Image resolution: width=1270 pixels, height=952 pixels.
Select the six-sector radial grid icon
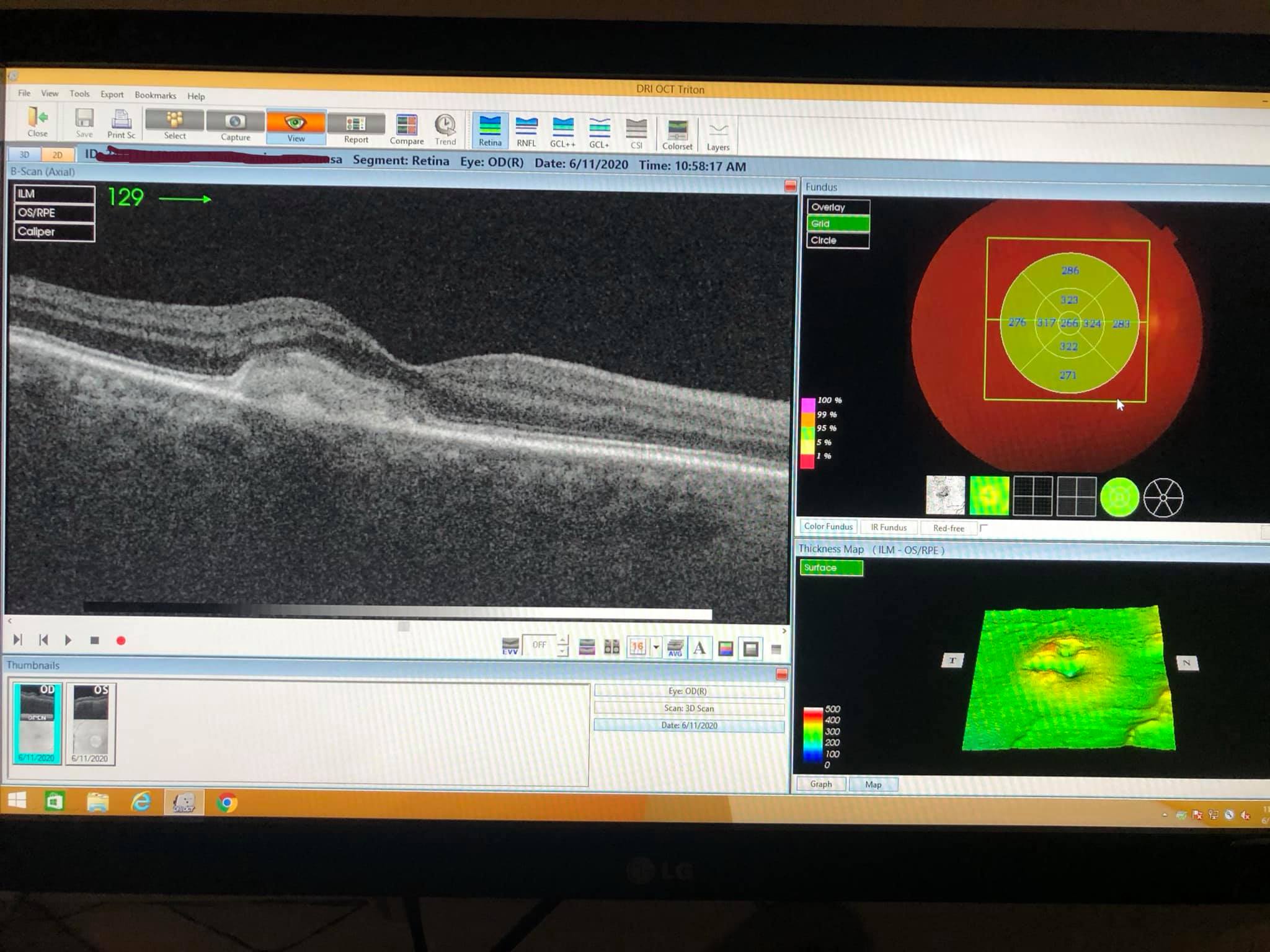[1163, 497]
